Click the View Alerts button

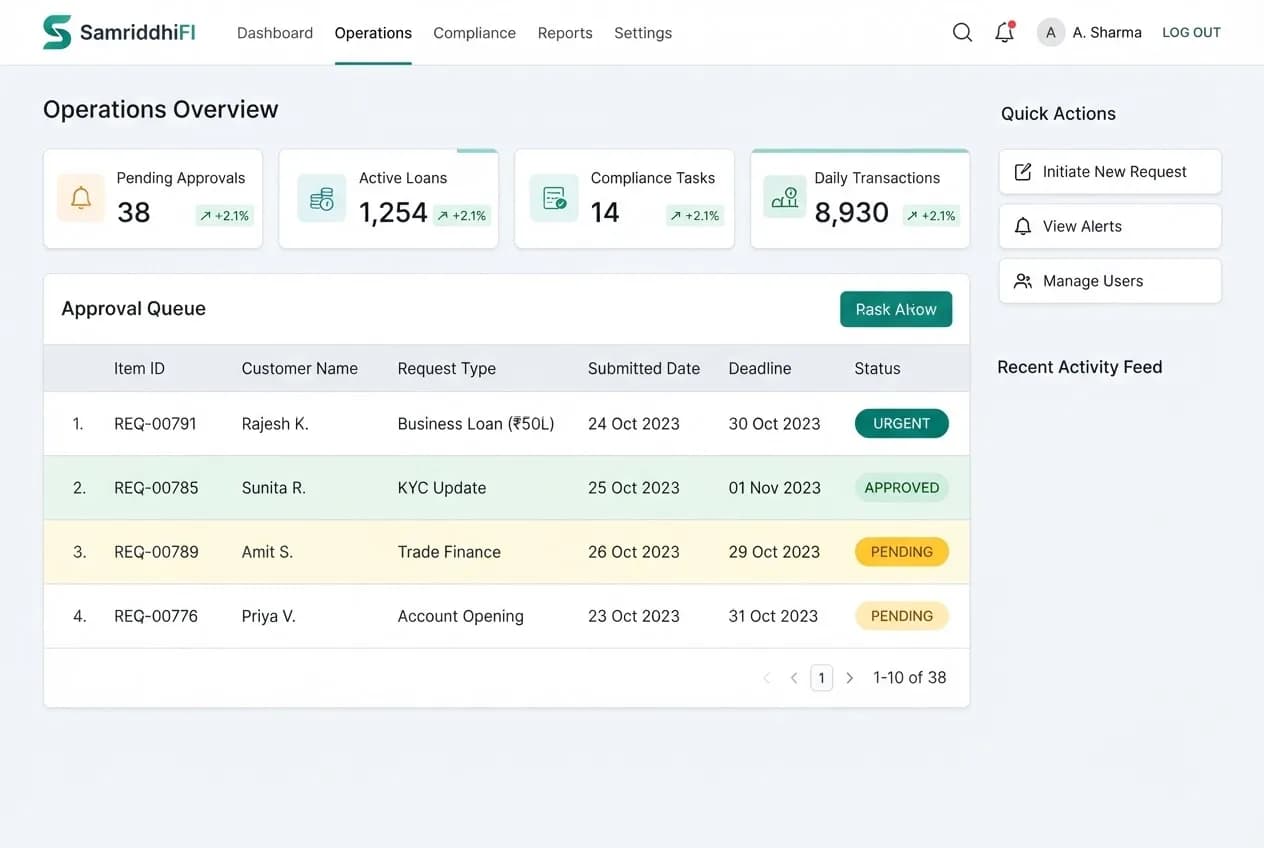pos(1110,226)
